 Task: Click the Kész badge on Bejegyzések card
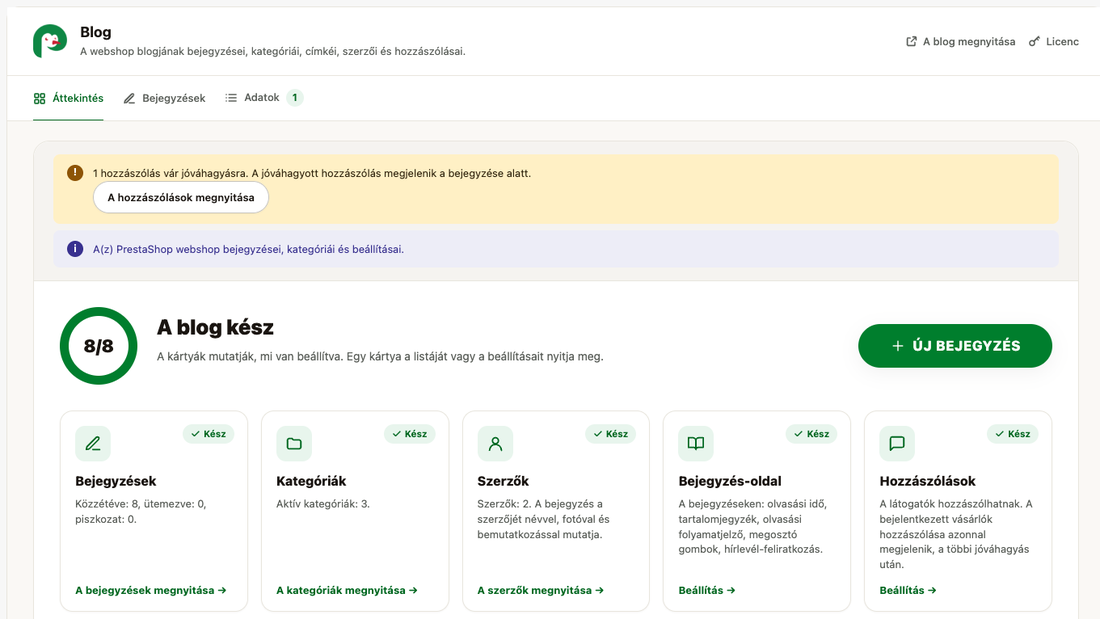pyautogui.click(x=208, y=434)
